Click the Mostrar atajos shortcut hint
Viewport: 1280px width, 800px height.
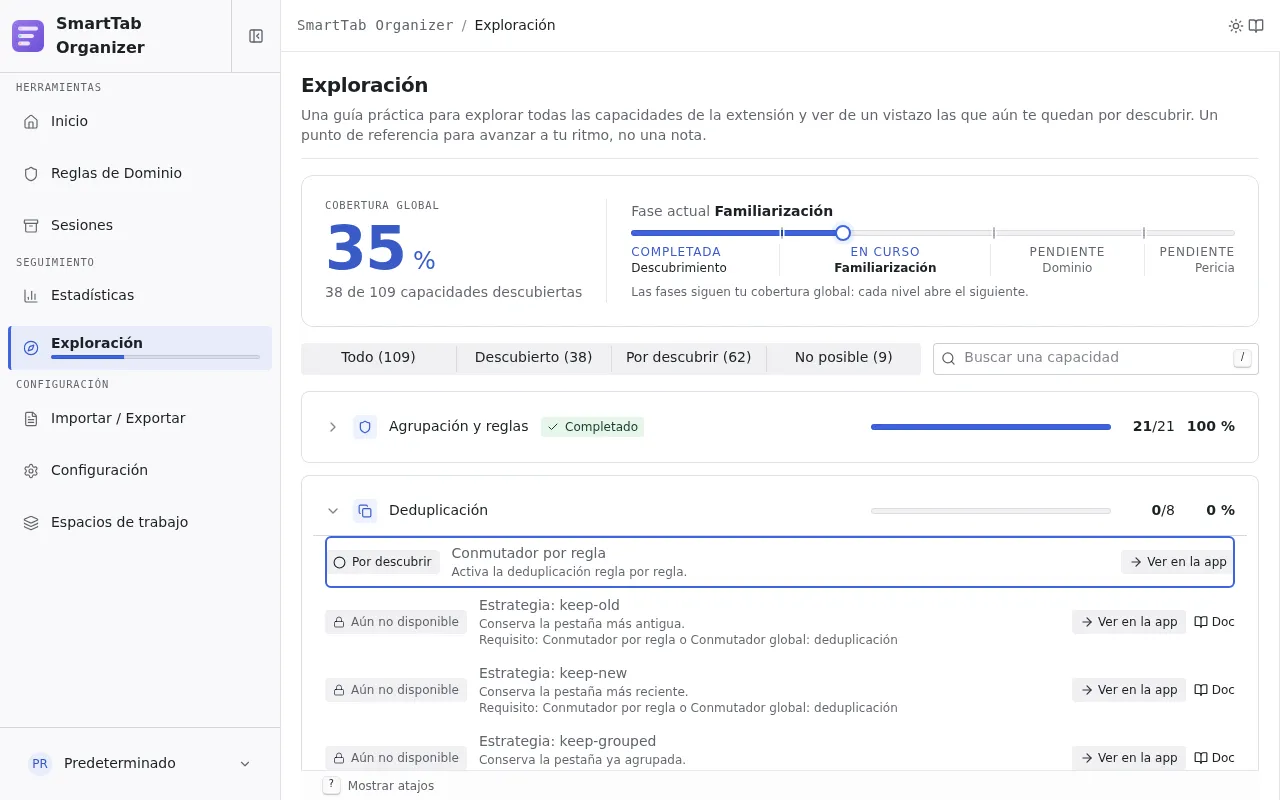(379, 786)
